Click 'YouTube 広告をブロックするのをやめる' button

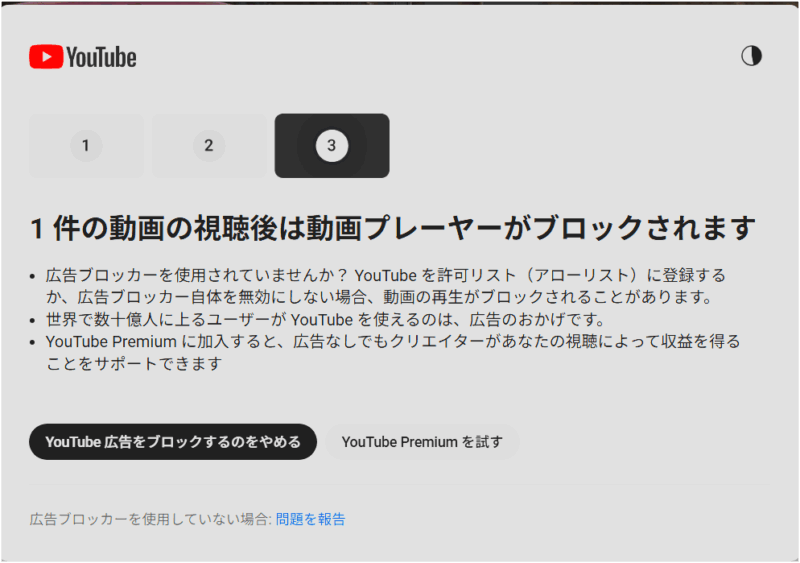point(173,442)
